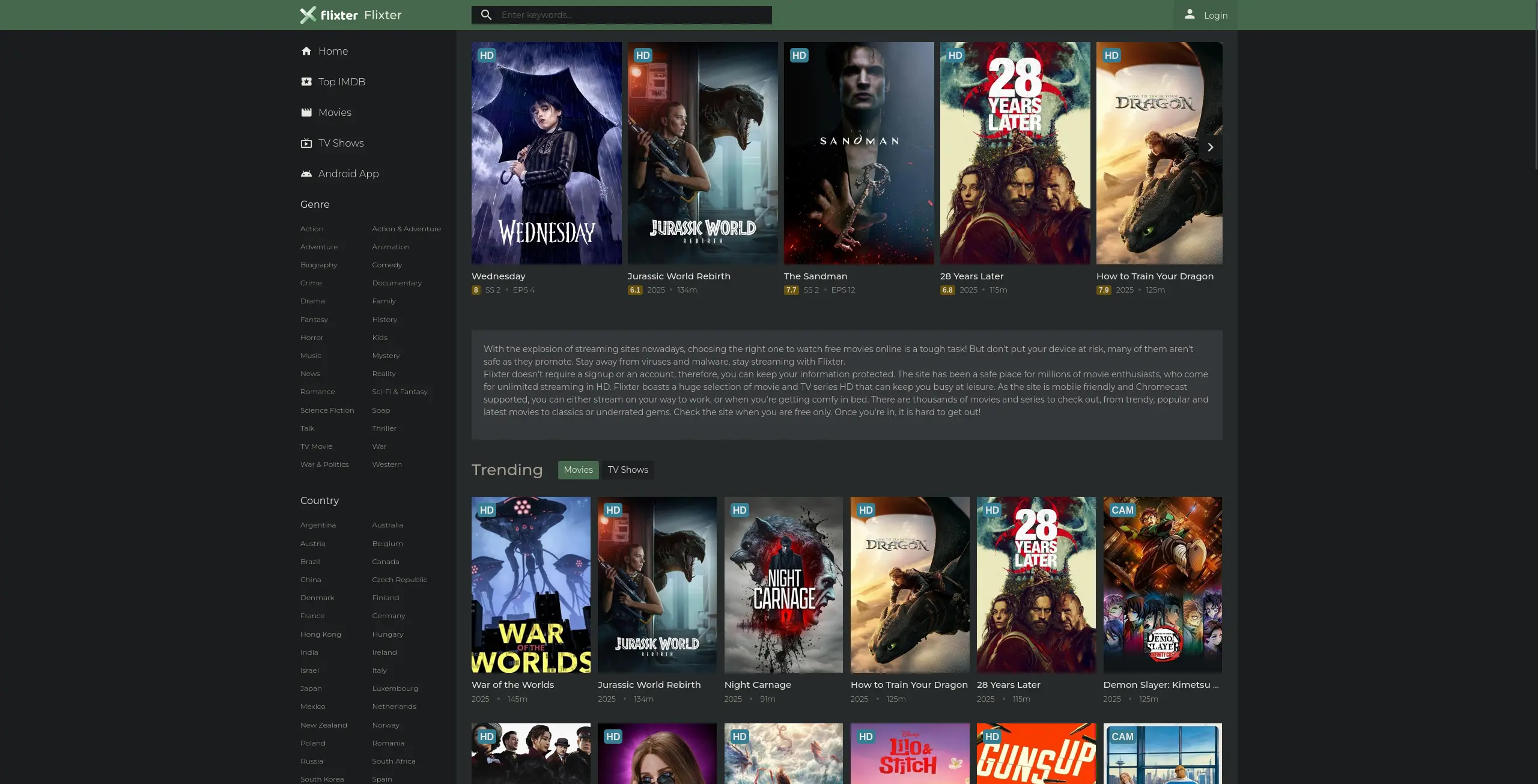1538x784 pixels.
Task: Switch Trending to the Movies tab
Action: [578, 470]
